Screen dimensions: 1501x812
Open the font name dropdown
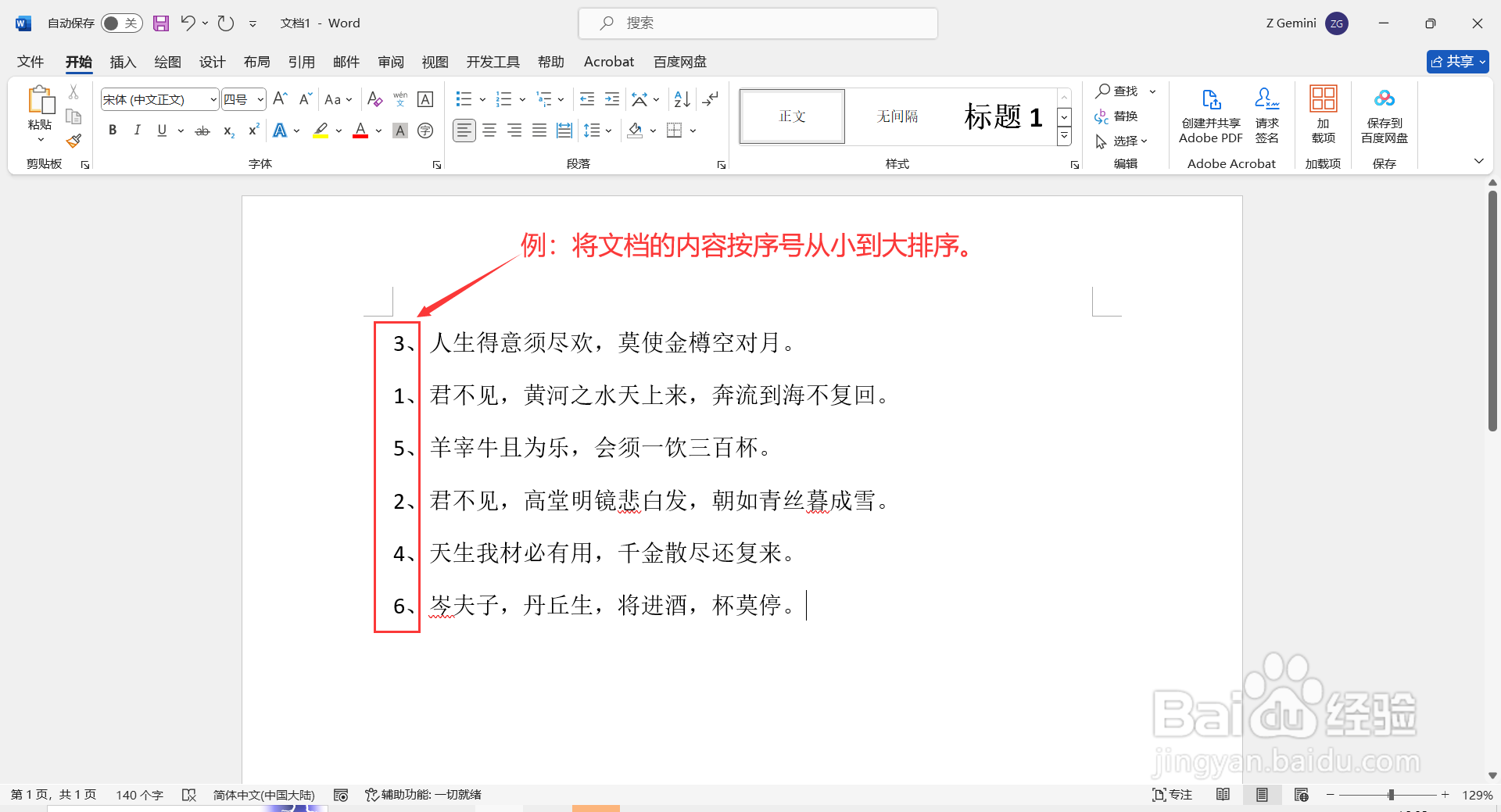[213, 99]
